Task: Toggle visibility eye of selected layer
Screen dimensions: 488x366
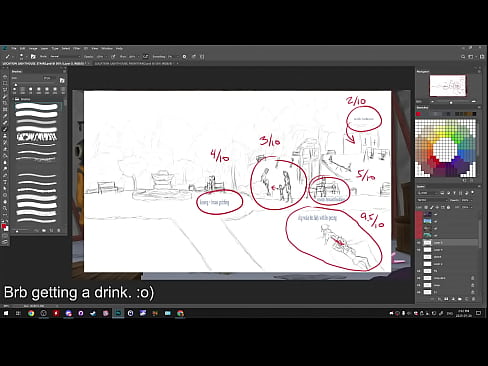Action: pyautogui.click(x=419, y=243)
